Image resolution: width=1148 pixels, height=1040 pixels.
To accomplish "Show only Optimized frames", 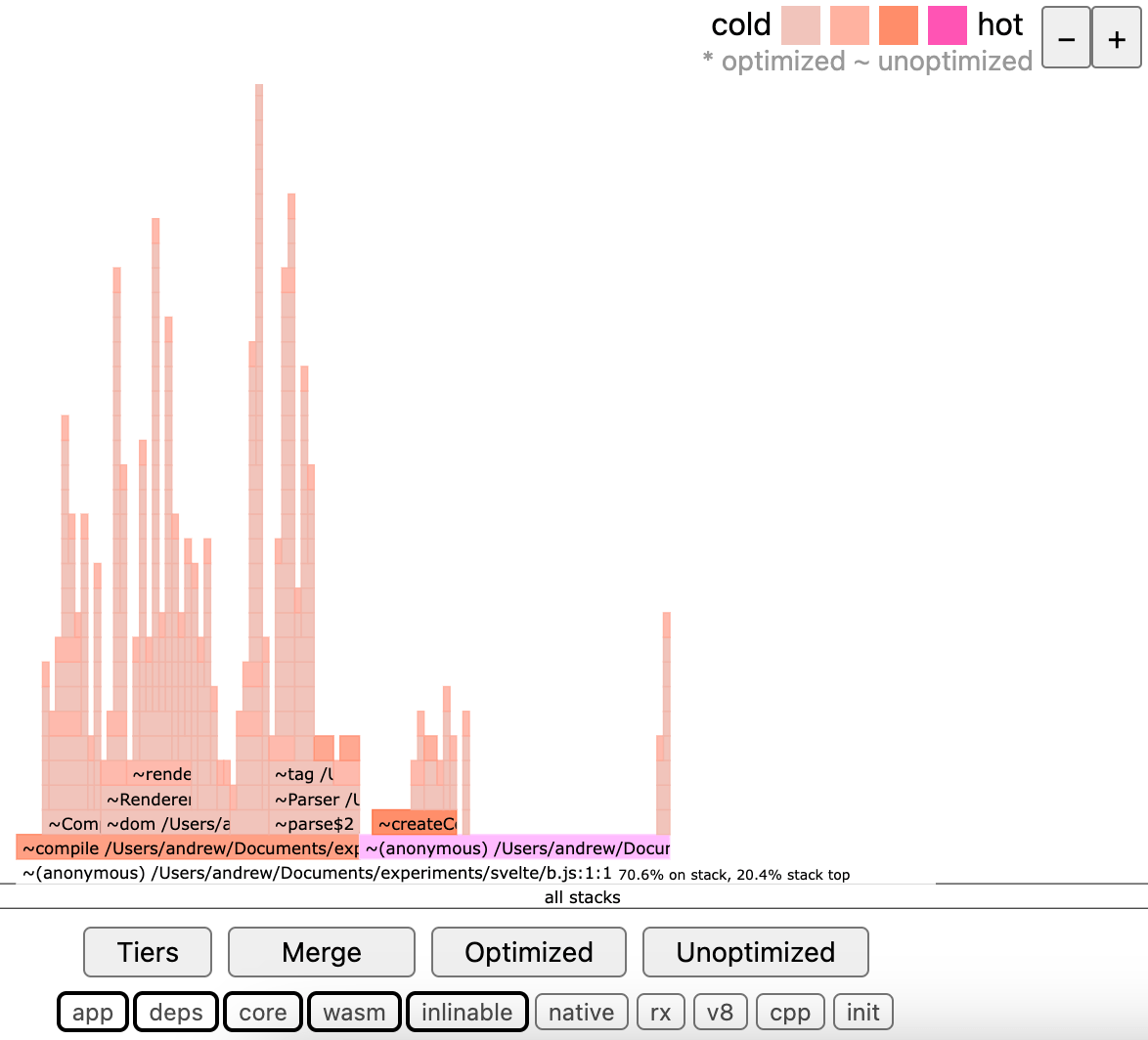I will click(x=528, y=952).
